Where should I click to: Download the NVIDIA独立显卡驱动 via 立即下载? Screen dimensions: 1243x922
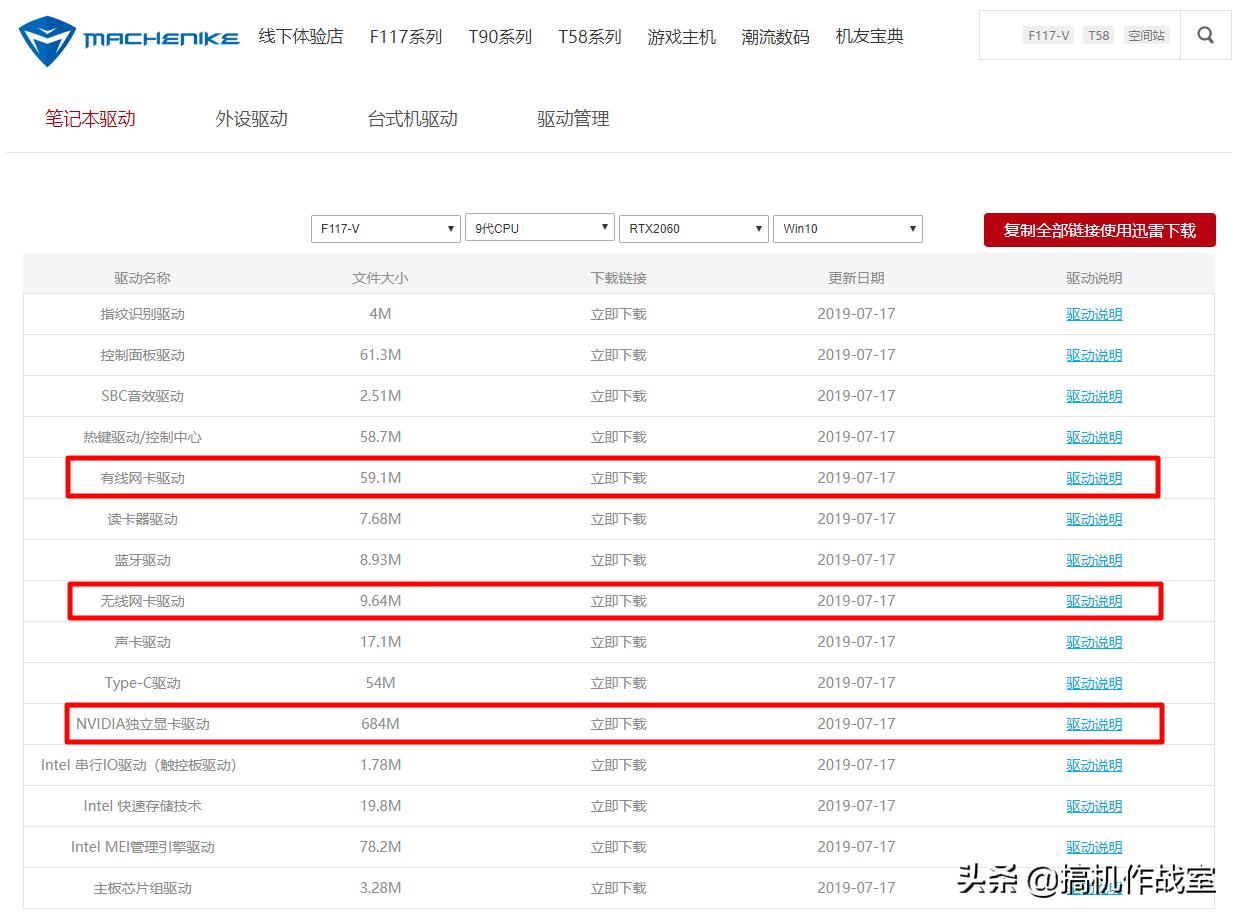click(x=618, y=723)
